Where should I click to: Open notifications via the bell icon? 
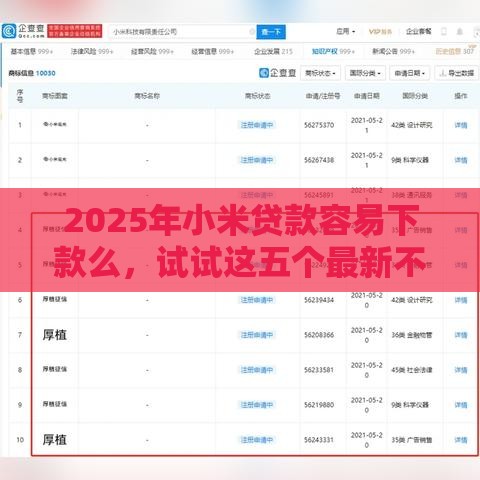[x=460, y=31]
